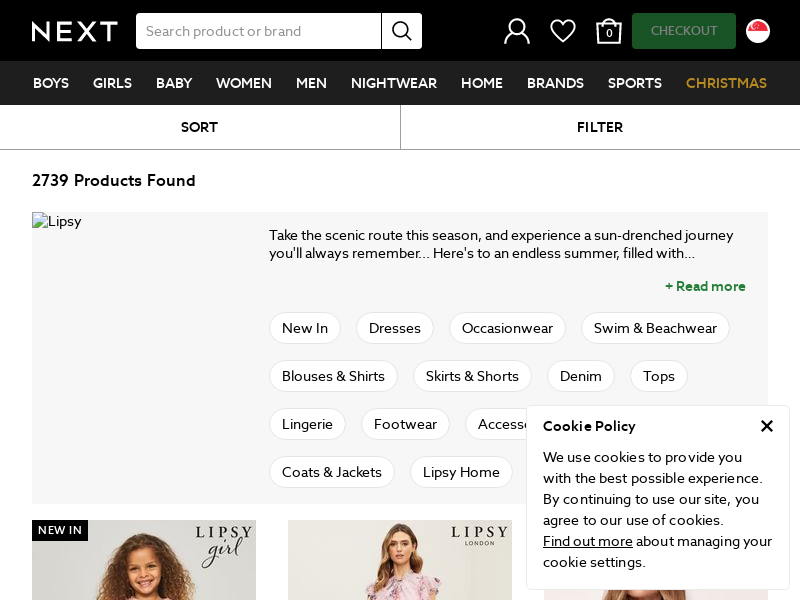This screenshot has height=600, width=800.
Task: Open the HOME menu
Action: pos(482,83)
